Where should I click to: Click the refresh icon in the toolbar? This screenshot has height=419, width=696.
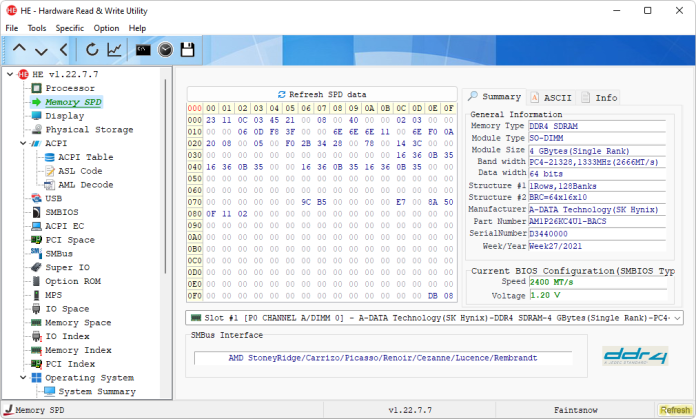pos(92,49)
